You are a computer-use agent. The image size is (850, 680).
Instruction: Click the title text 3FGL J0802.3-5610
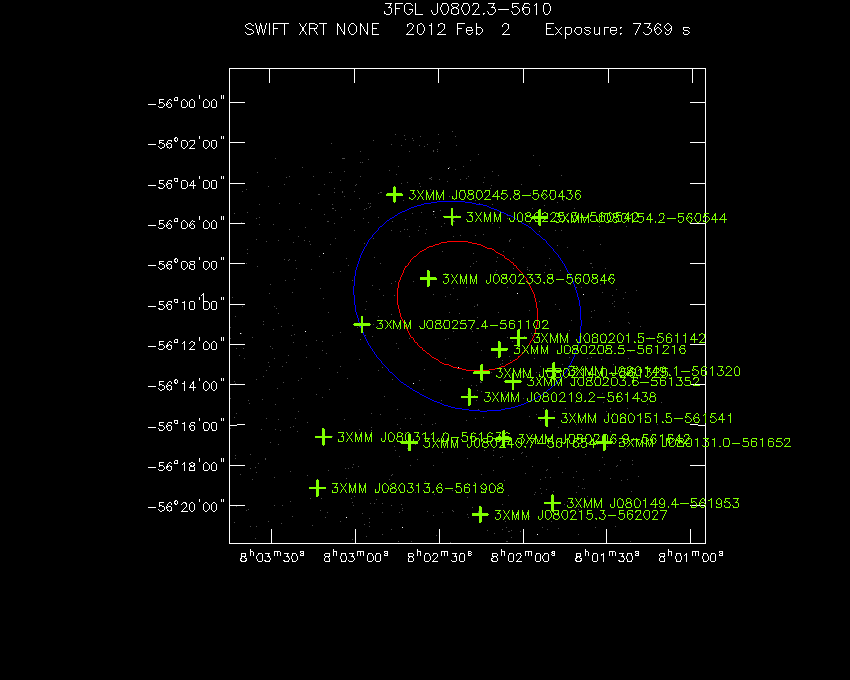[x=467, y=9]
